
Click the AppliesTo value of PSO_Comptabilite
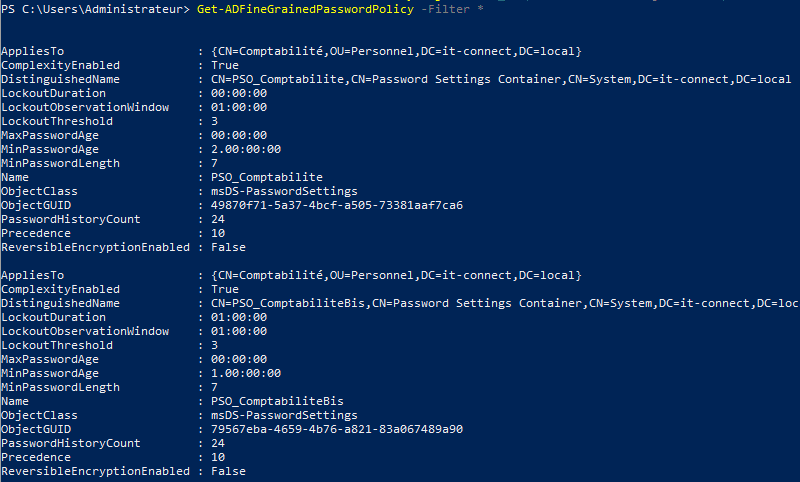397,51
